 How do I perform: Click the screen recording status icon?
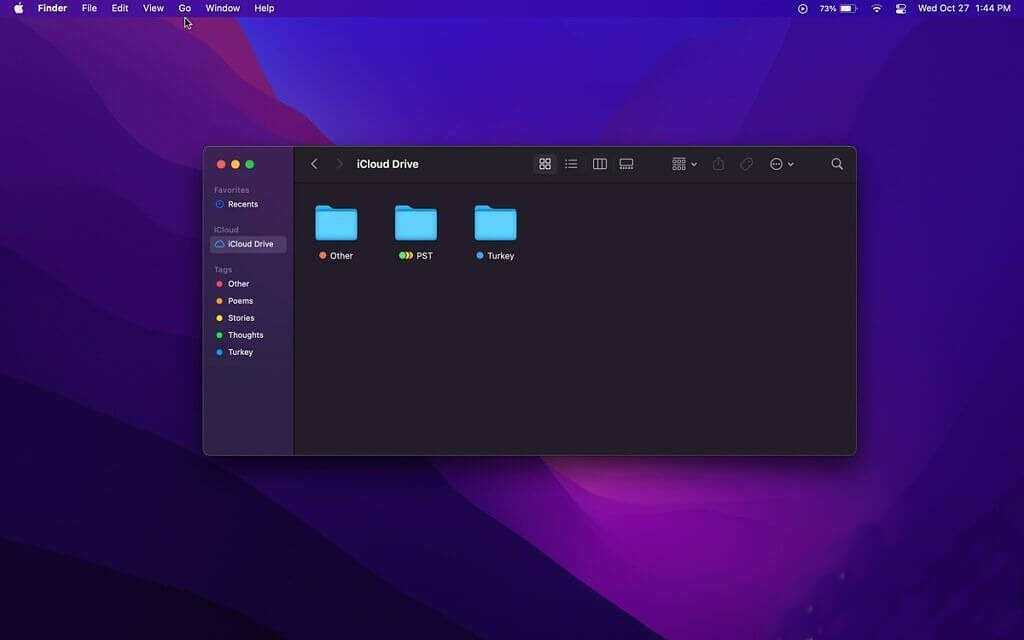click(803, 8)
